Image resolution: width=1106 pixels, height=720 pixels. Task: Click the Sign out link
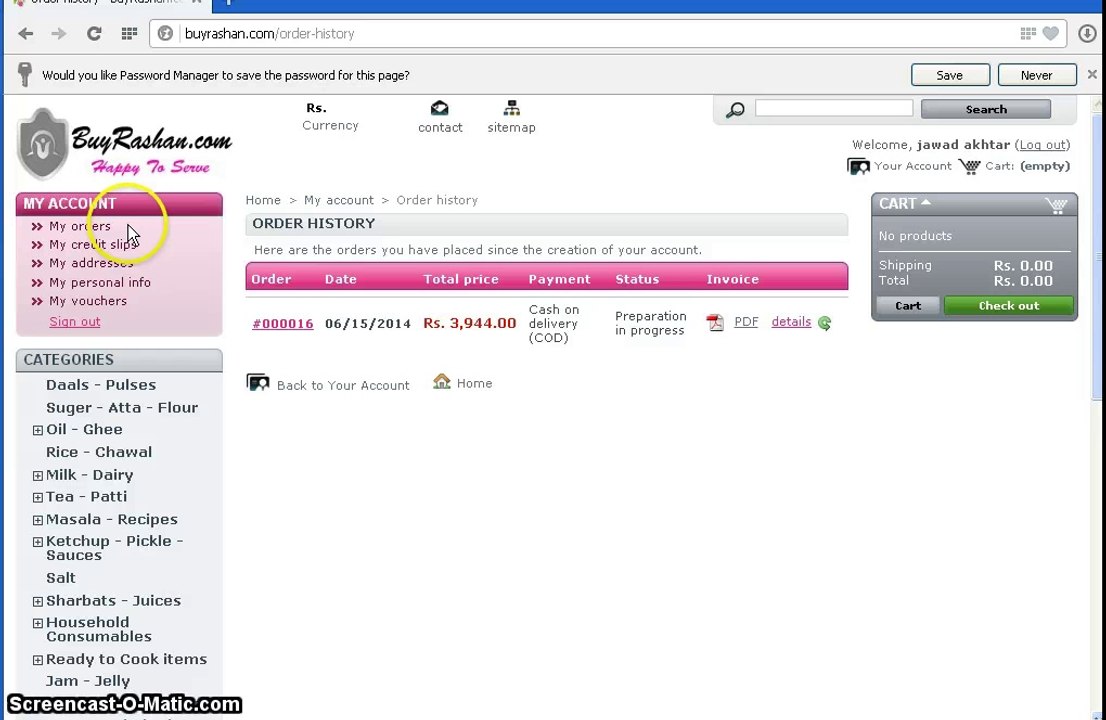pyautogui.click(x=75, y=322)
